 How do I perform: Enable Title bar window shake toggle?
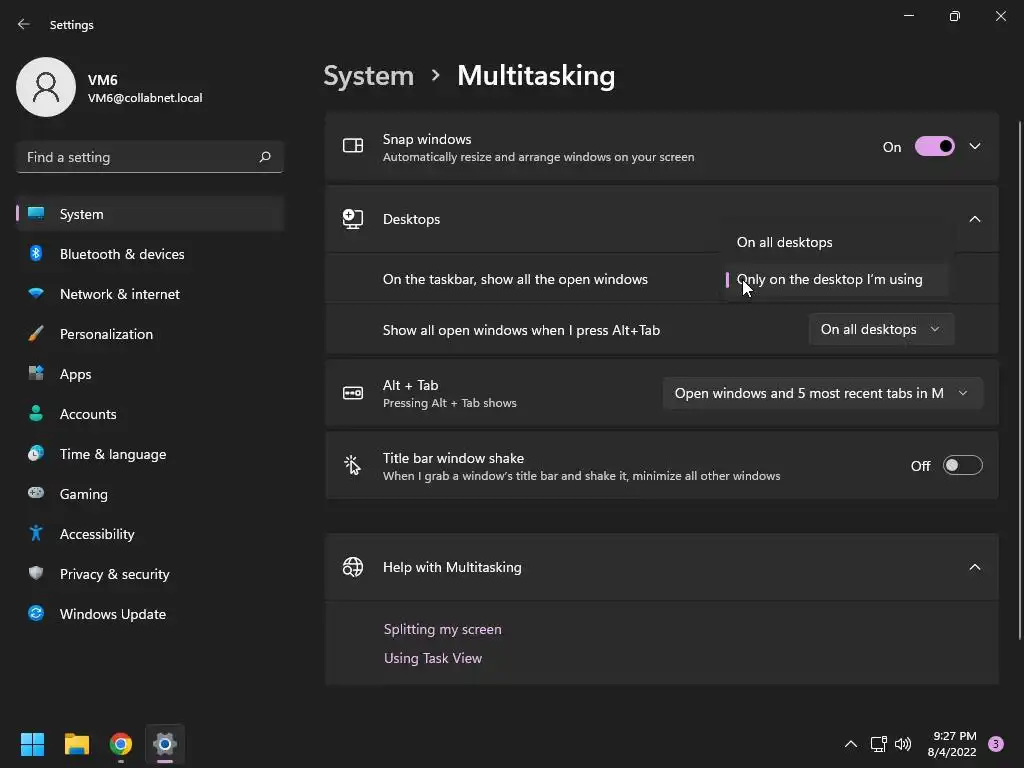[x=962, y=466]
